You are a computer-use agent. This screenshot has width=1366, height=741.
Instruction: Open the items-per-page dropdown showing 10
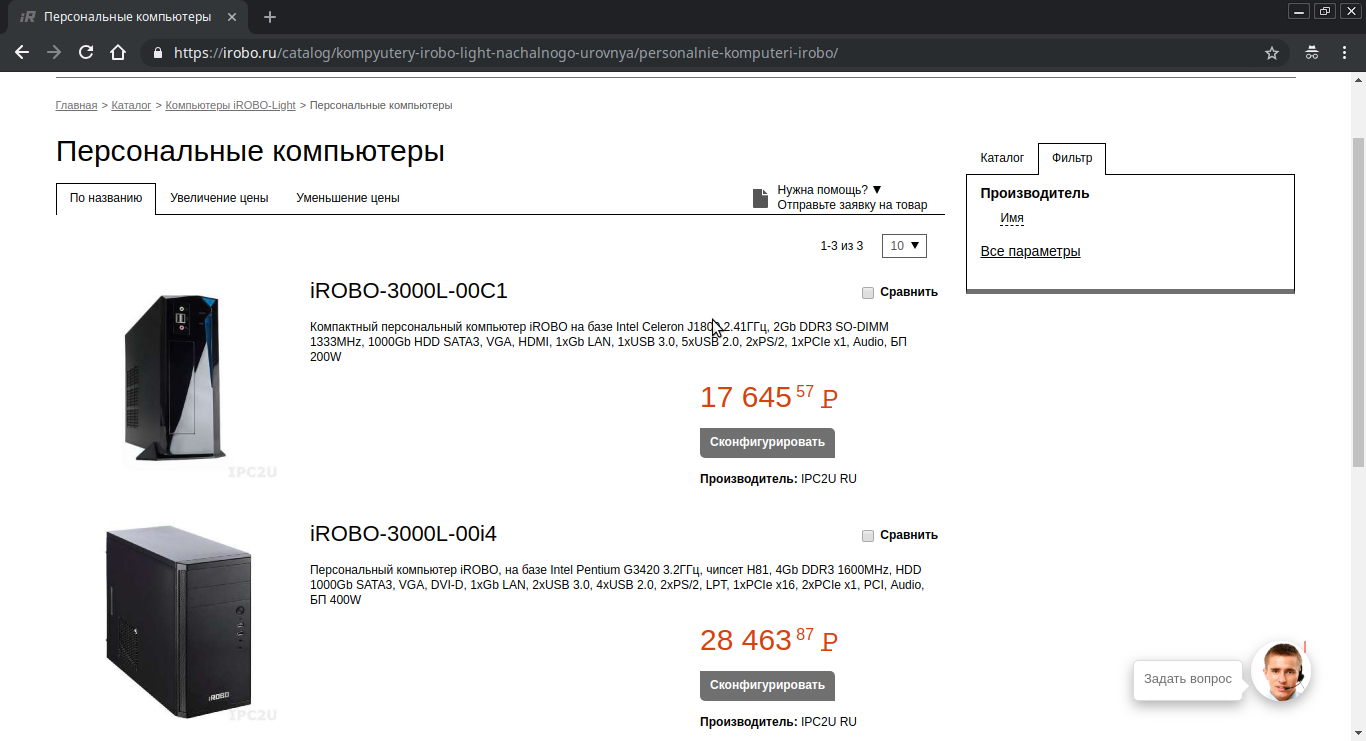tap(904, 245)
